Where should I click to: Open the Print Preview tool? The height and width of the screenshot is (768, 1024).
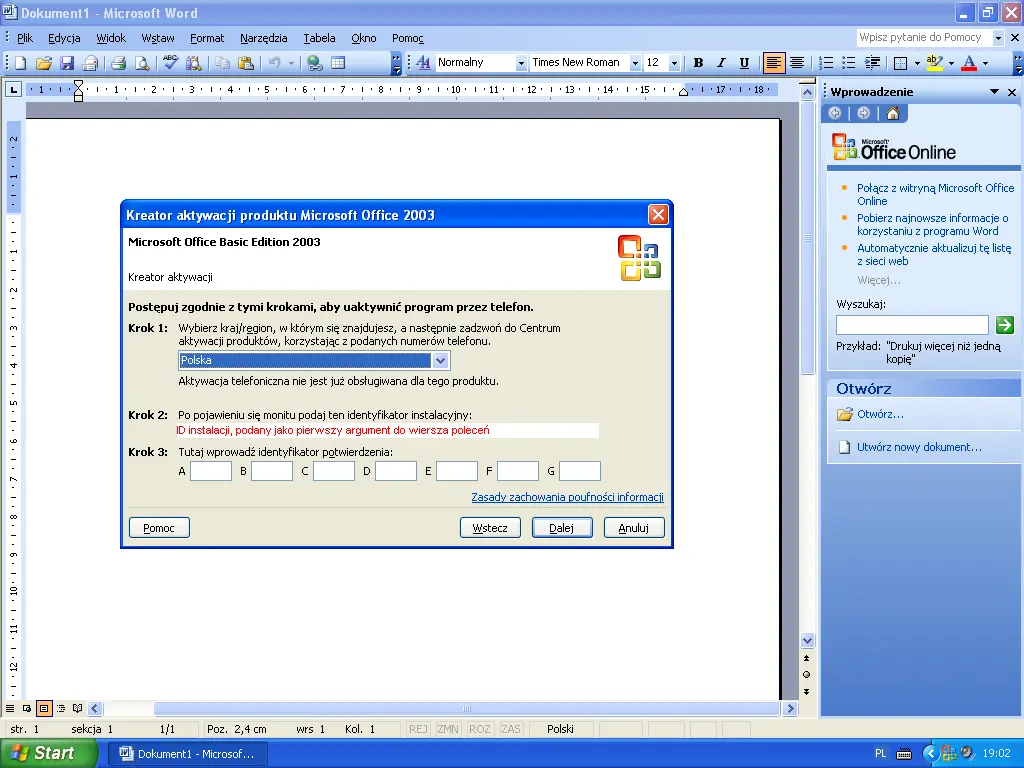click(x=142, y=63)
